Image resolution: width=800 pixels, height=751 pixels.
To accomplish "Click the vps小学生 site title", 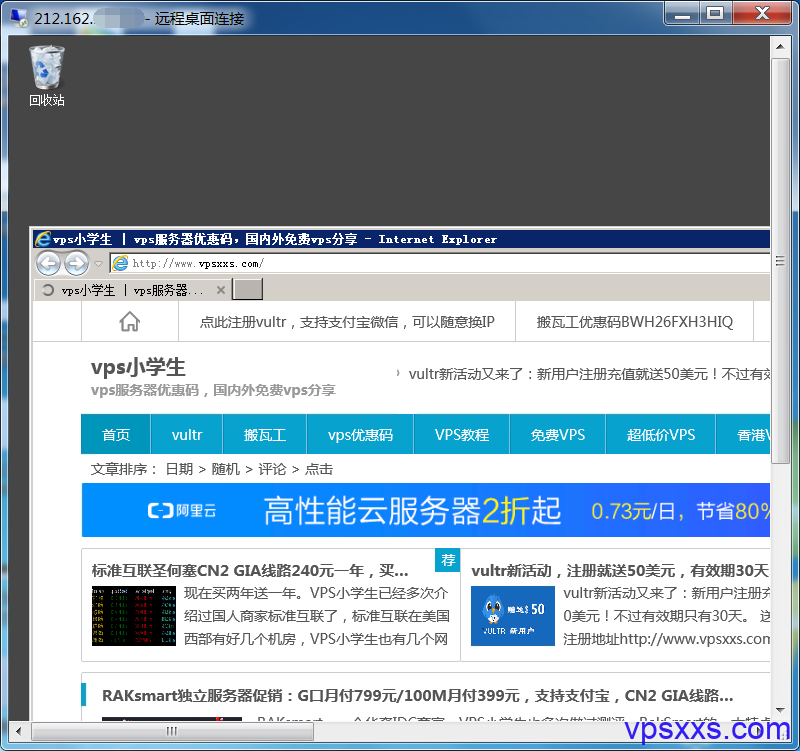I will point(138,367).
